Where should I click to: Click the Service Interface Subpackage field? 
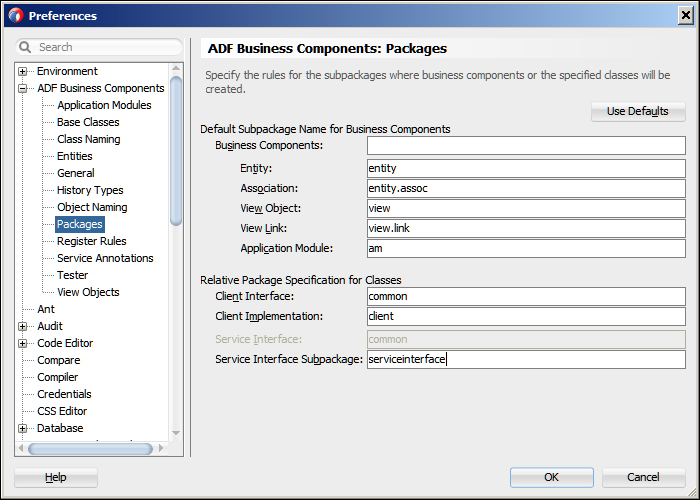[x=526, y=359]
